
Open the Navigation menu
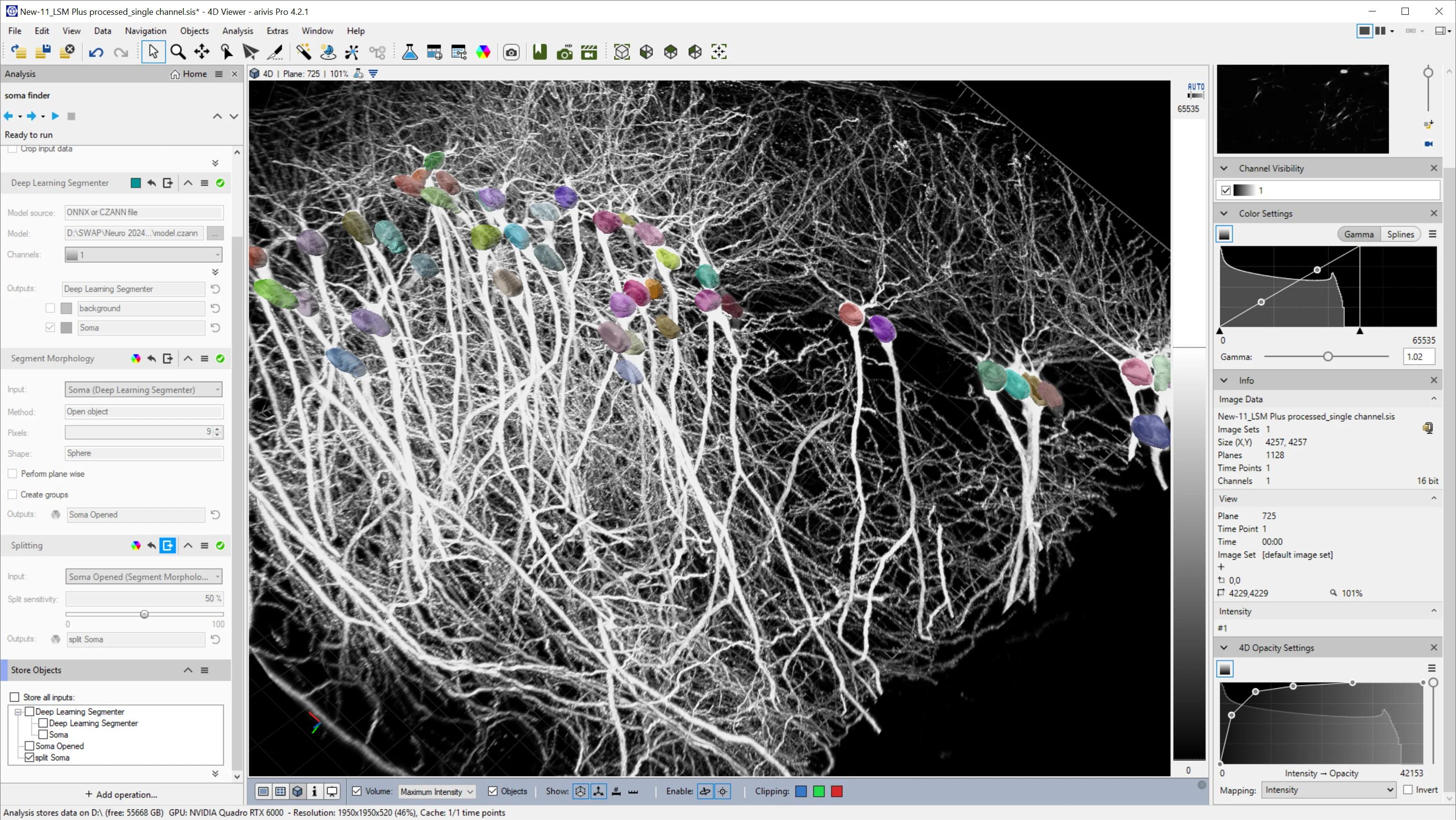145,31
